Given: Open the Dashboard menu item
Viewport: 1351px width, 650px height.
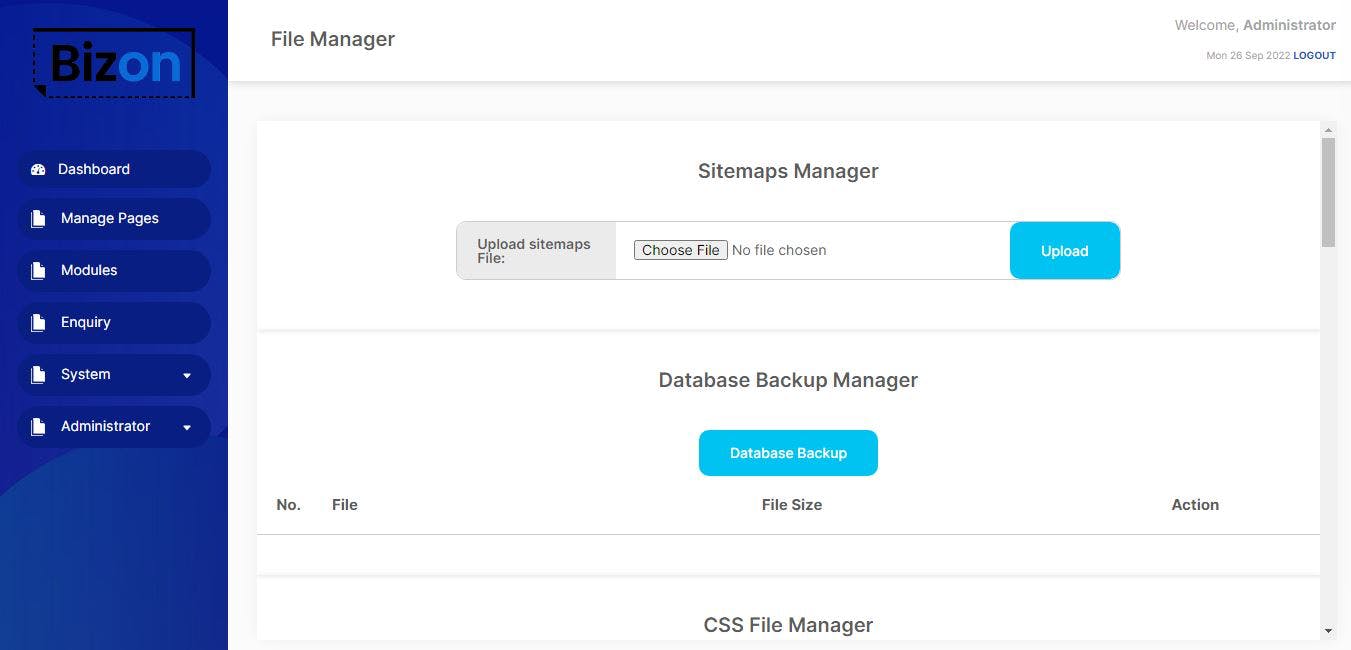Looking at the screenshot, I should (94, 169).
